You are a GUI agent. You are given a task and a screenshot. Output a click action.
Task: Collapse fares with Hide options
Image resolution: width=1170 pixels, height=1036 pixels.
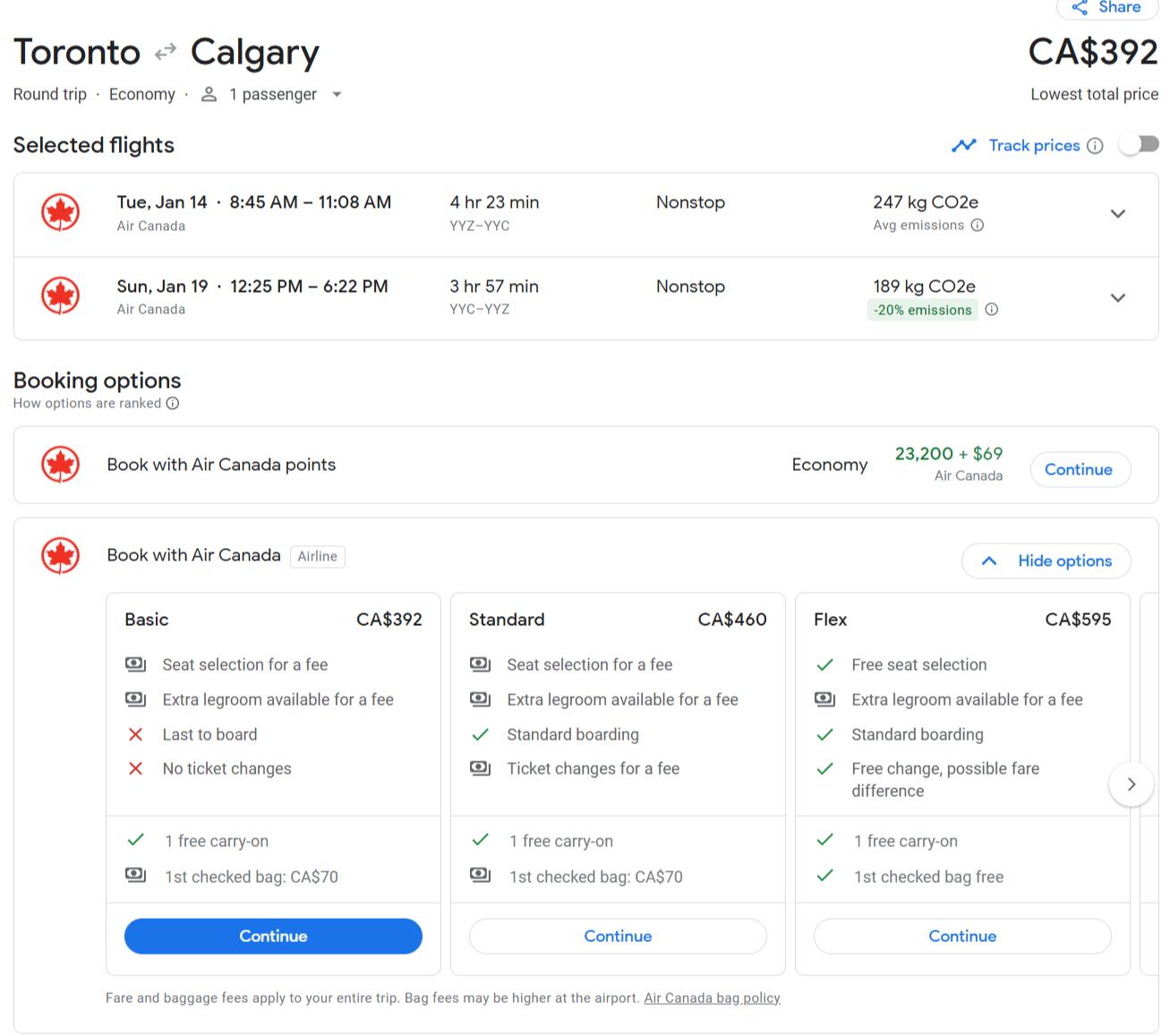(1046, 561)
